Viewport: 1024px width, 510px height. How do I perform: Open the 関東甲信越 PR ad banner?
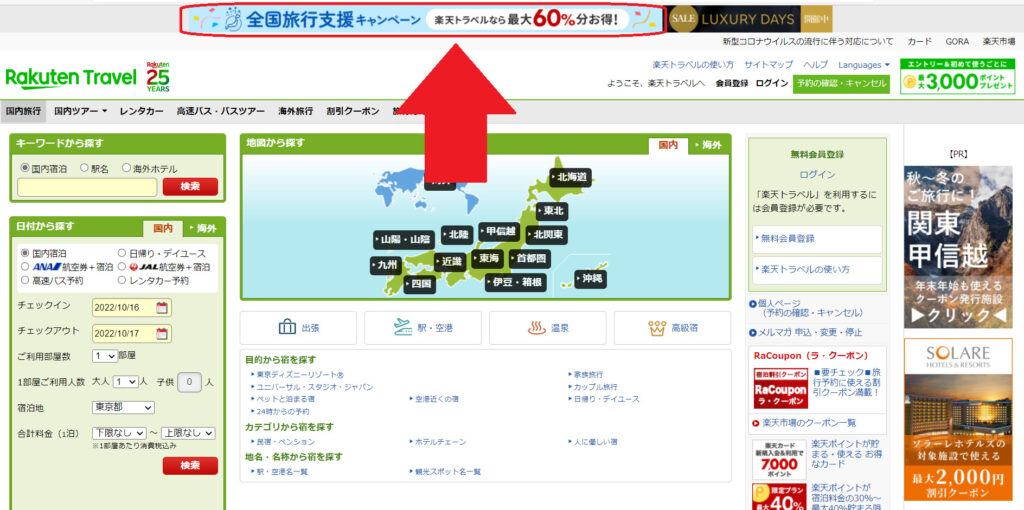pyautogui.click(x=958, y=247)
